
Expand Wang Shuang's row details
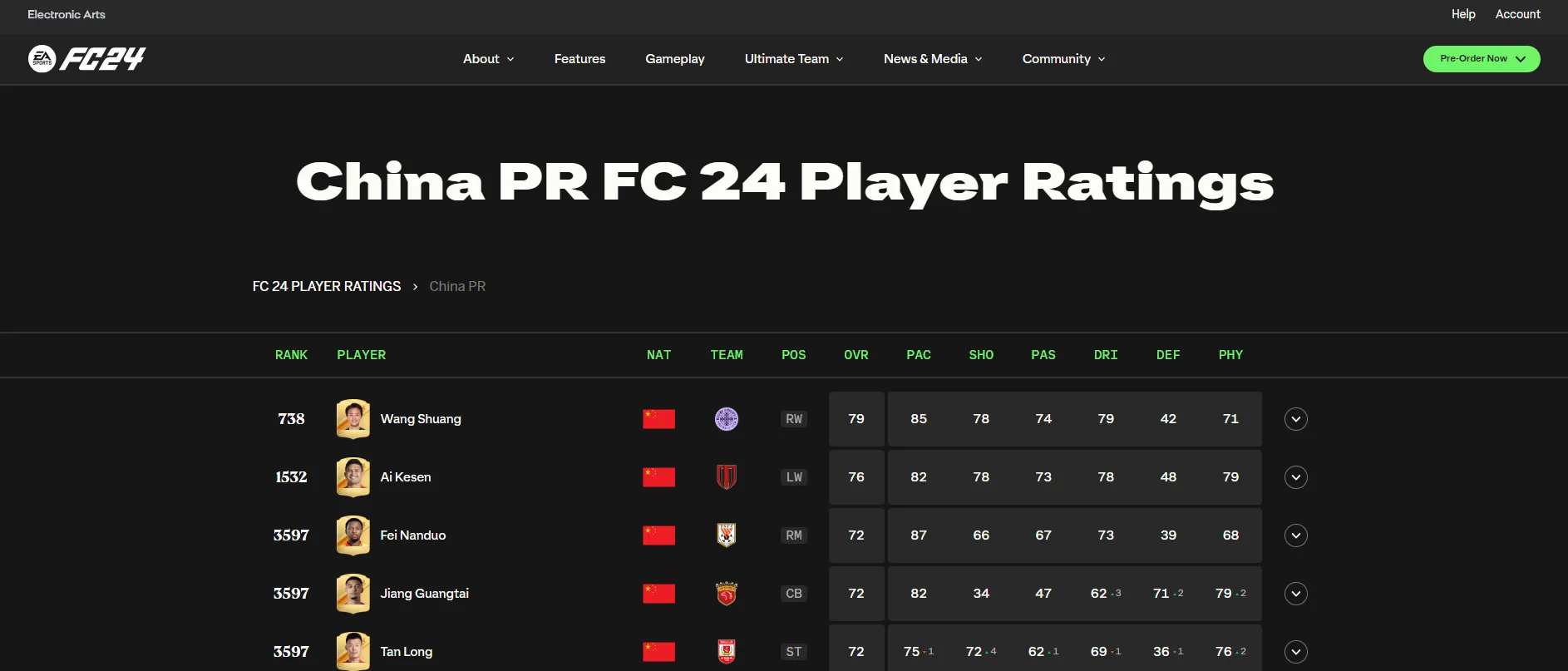click(1296, 419)
